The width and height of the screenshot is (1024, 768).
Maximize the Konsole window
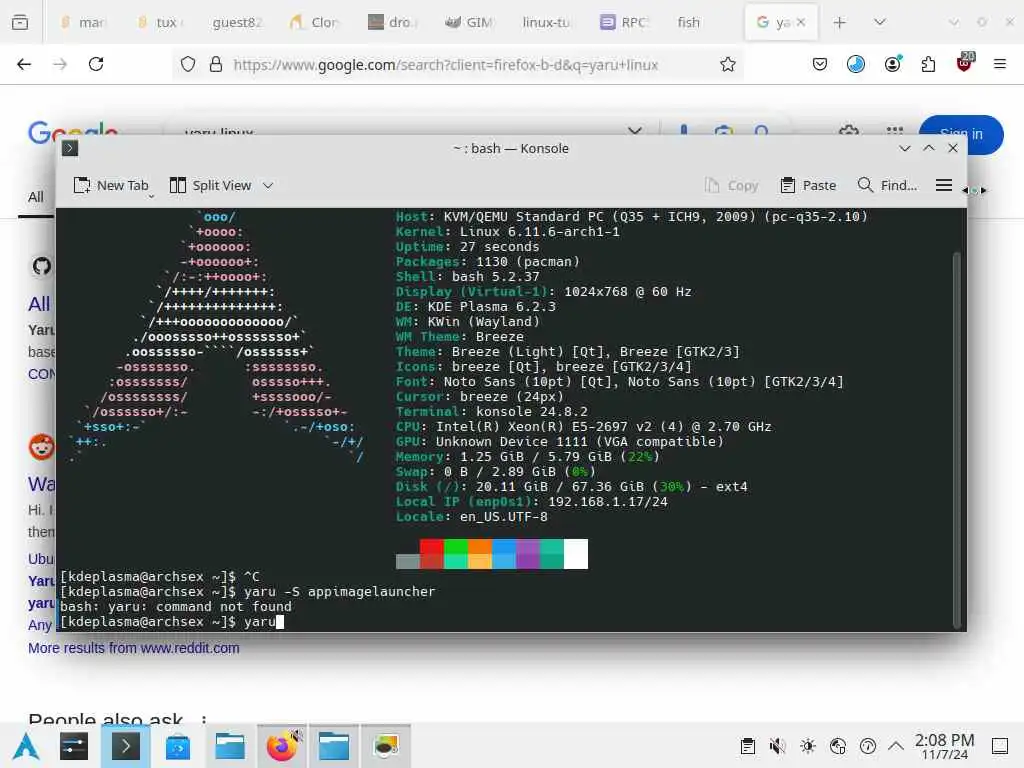click(929, 148)
